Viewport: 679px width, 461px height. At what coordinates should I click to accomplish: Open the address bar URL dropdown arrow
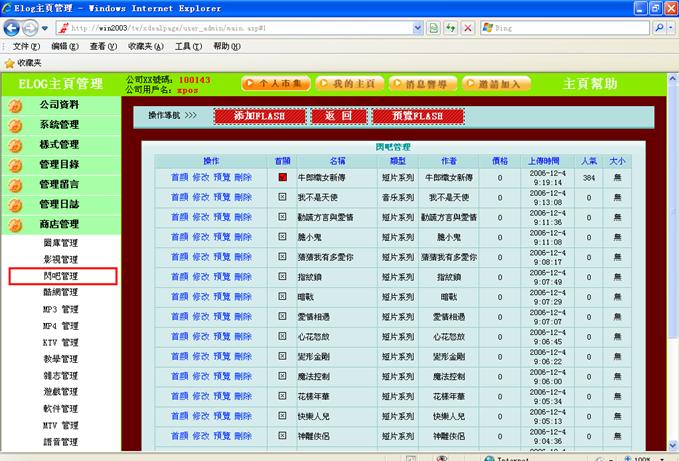click(416, 28)
